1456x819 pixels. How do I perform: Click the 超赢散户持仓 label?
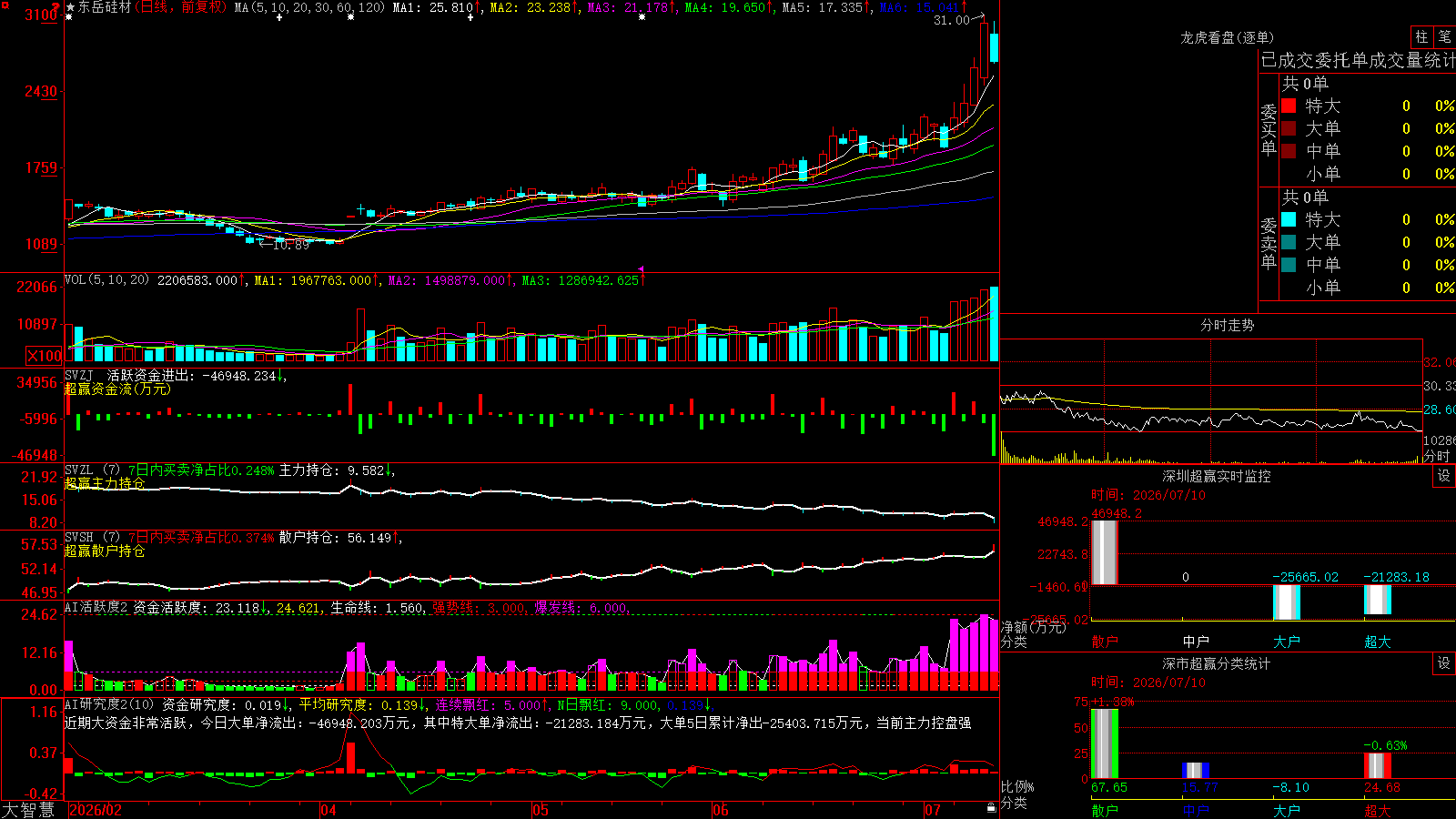(105, 551)
